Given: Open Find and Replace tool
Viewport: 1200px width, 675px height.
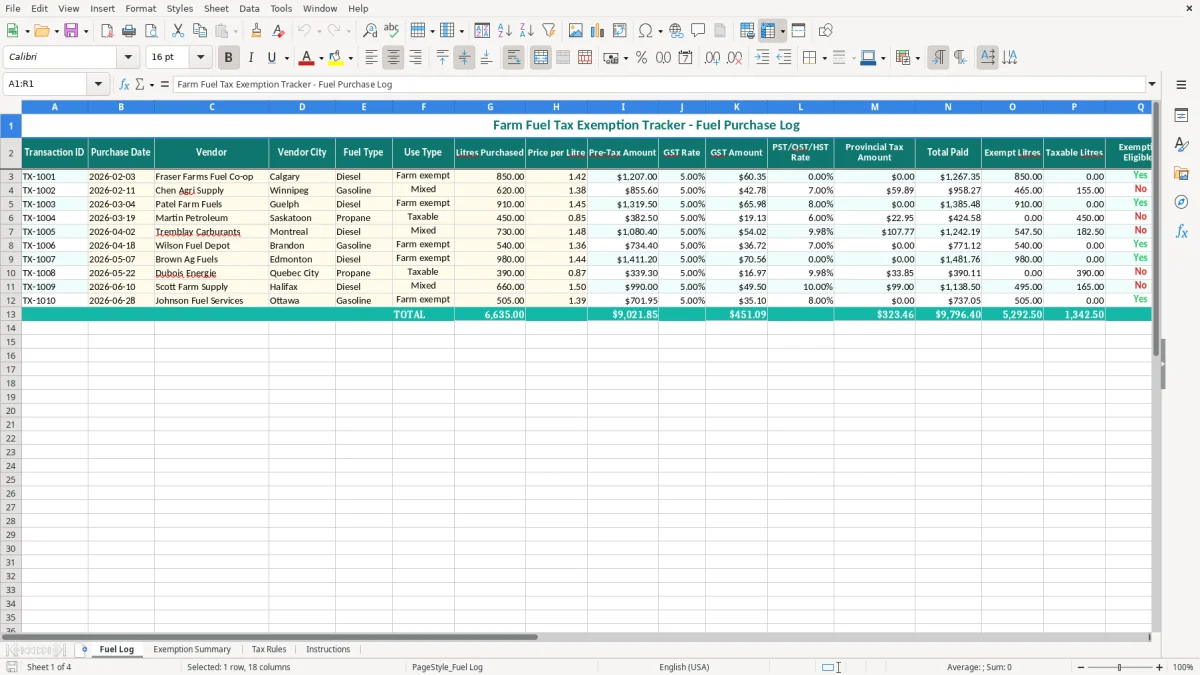Looking at the screenshot, I should pos(370,31).
